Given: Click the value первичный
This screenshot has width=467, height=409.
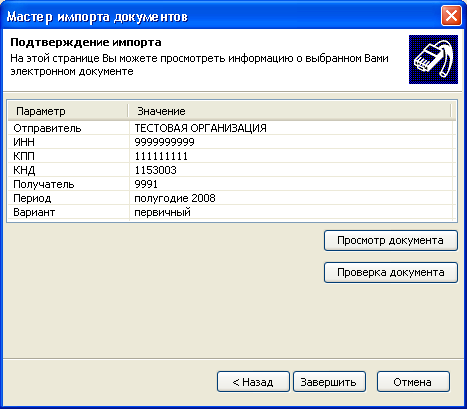Looking at the screenshot, I should [x=162, y=212].
